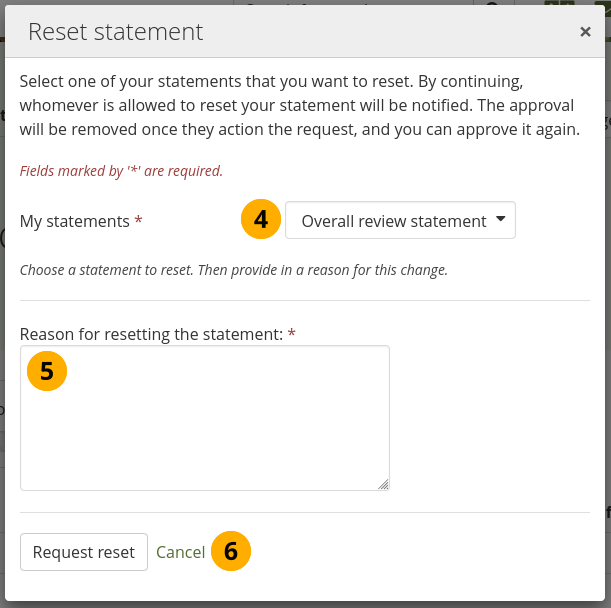611x608 pixels.
Task: Cancel the reset request
Action: [180, 552]
